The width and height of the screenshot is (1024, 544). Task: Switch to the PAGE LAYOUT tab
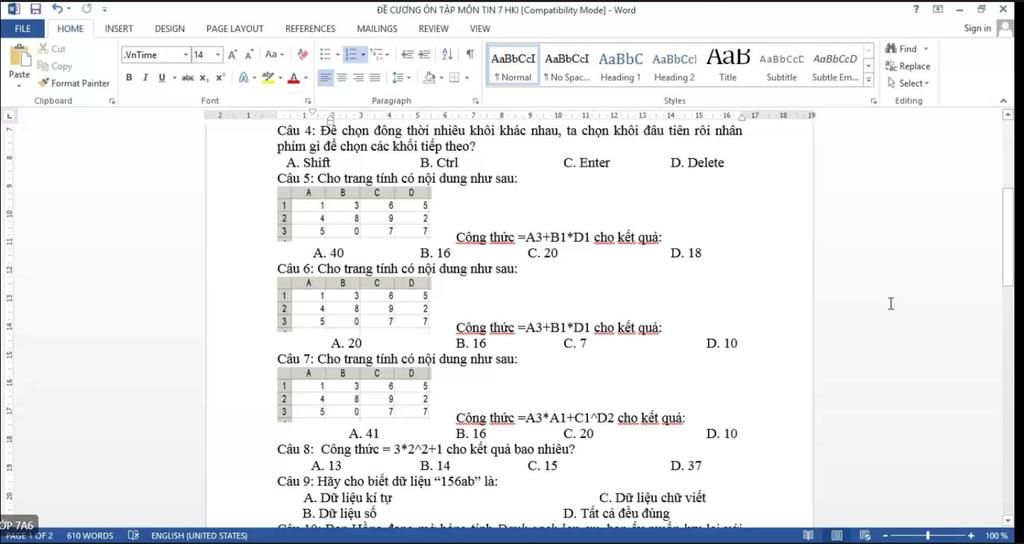coord(234,29)
